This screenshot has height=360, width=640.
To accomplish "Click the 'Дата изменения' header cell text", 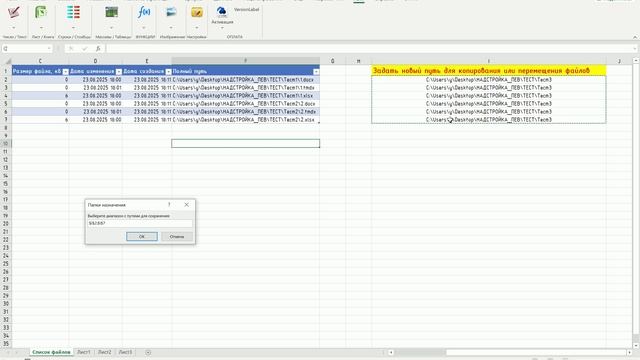I will click(x=92, y=71).
